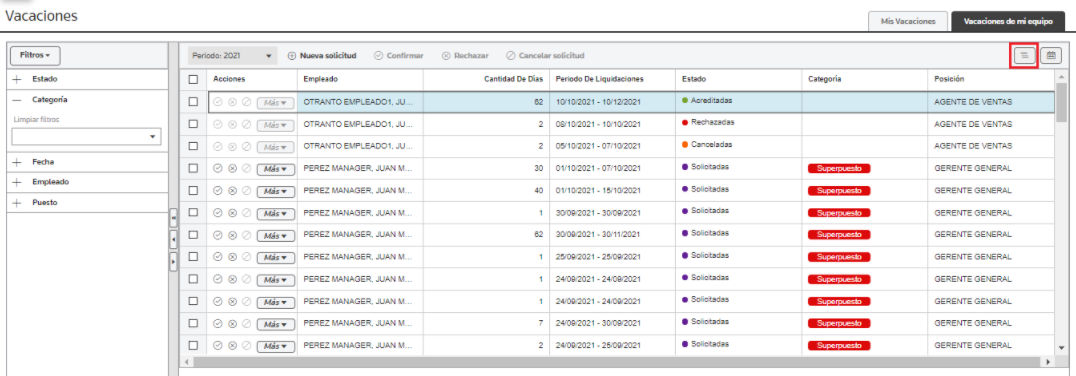Reject icon in the 40-day PEREZ MANAGER row
The height and width of the screenshot is (376, 1076).
click(x=232, y=191)
